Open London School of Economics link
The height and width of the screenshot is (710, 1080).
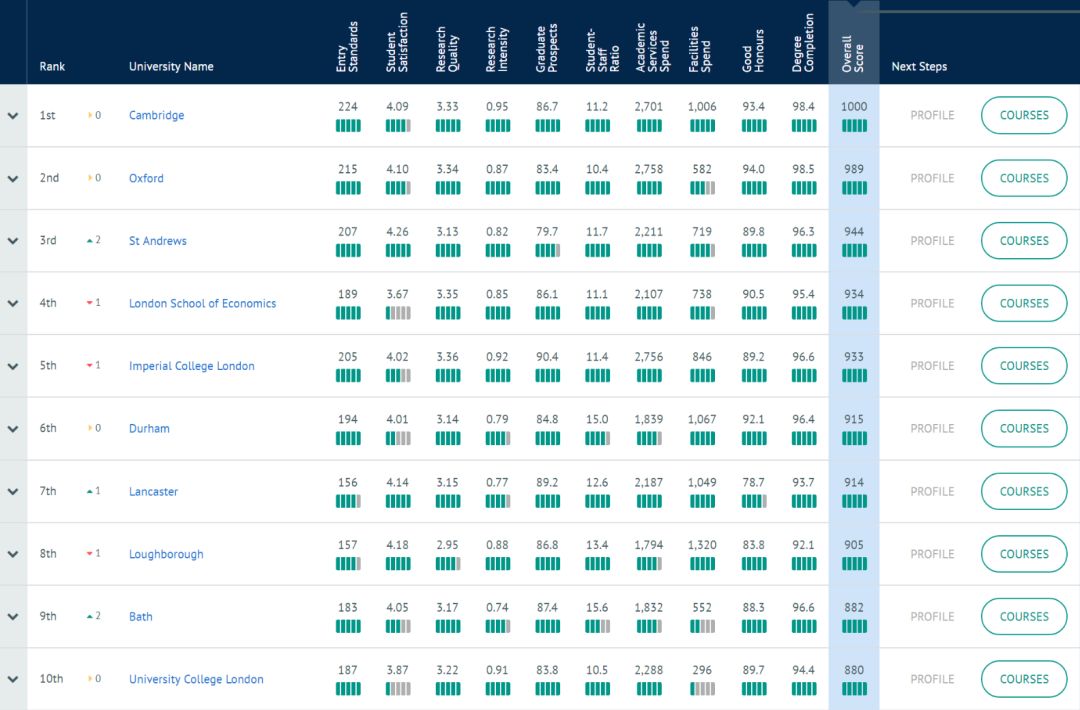pos(202,303)
